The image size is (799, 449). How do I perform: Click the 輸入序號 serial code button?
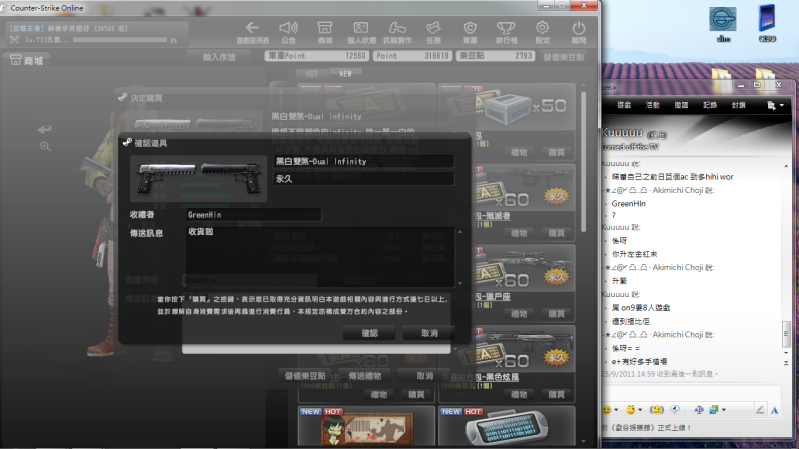click(219, 57)
